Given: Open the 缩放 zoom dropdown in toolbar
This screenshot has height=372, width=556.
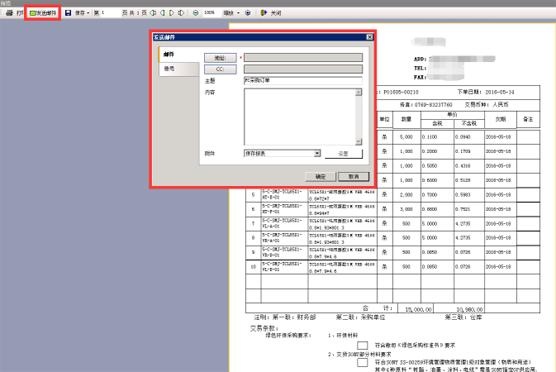Looking at the screenshot, I should point(238,13).
